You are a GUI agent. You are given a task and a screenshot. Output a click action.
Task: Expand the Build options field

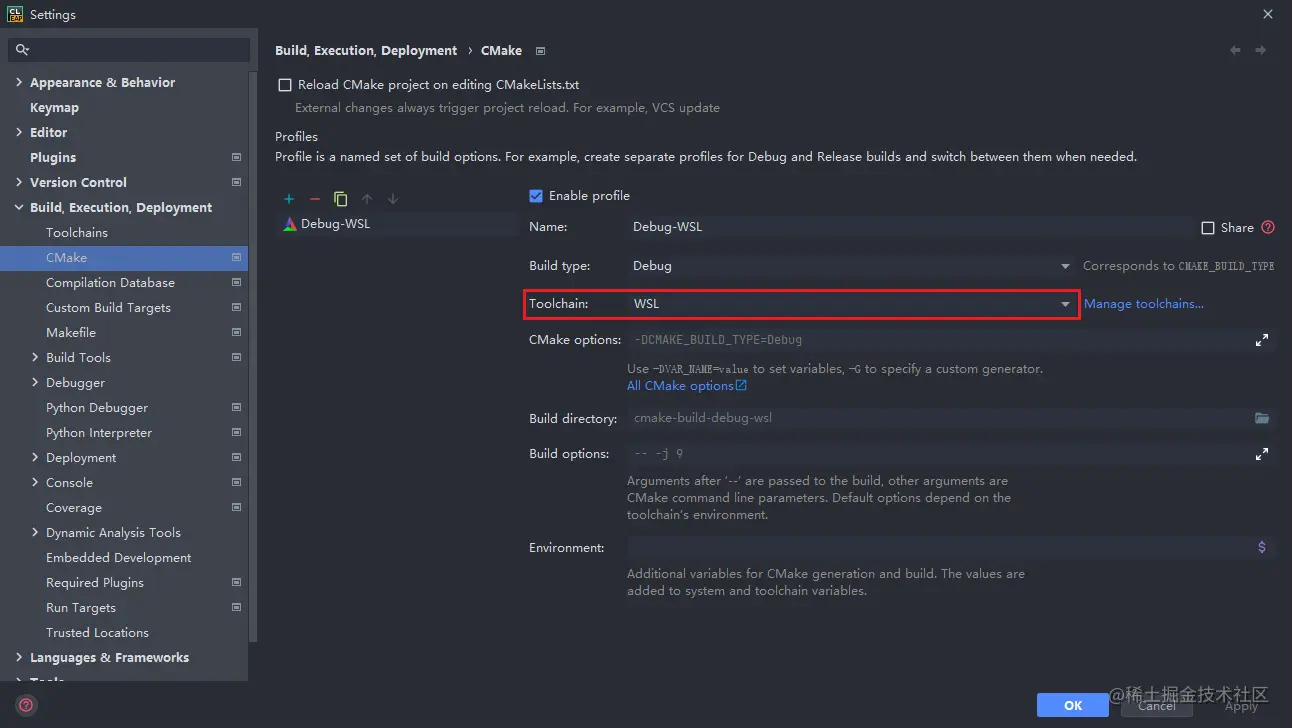pos(1262,454)
